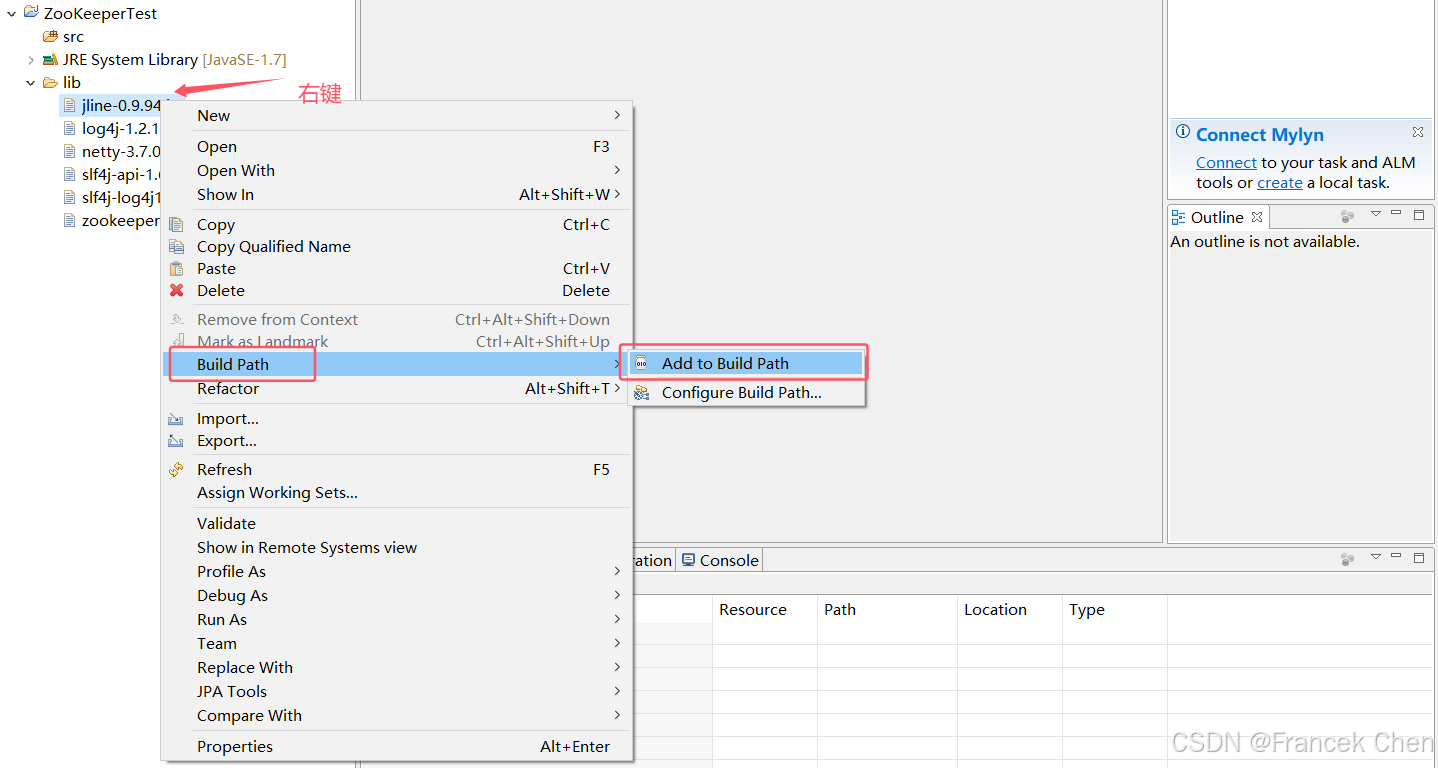
Task: Select the jline-0.9.94 file in lib
Action: tap(121, 106)
